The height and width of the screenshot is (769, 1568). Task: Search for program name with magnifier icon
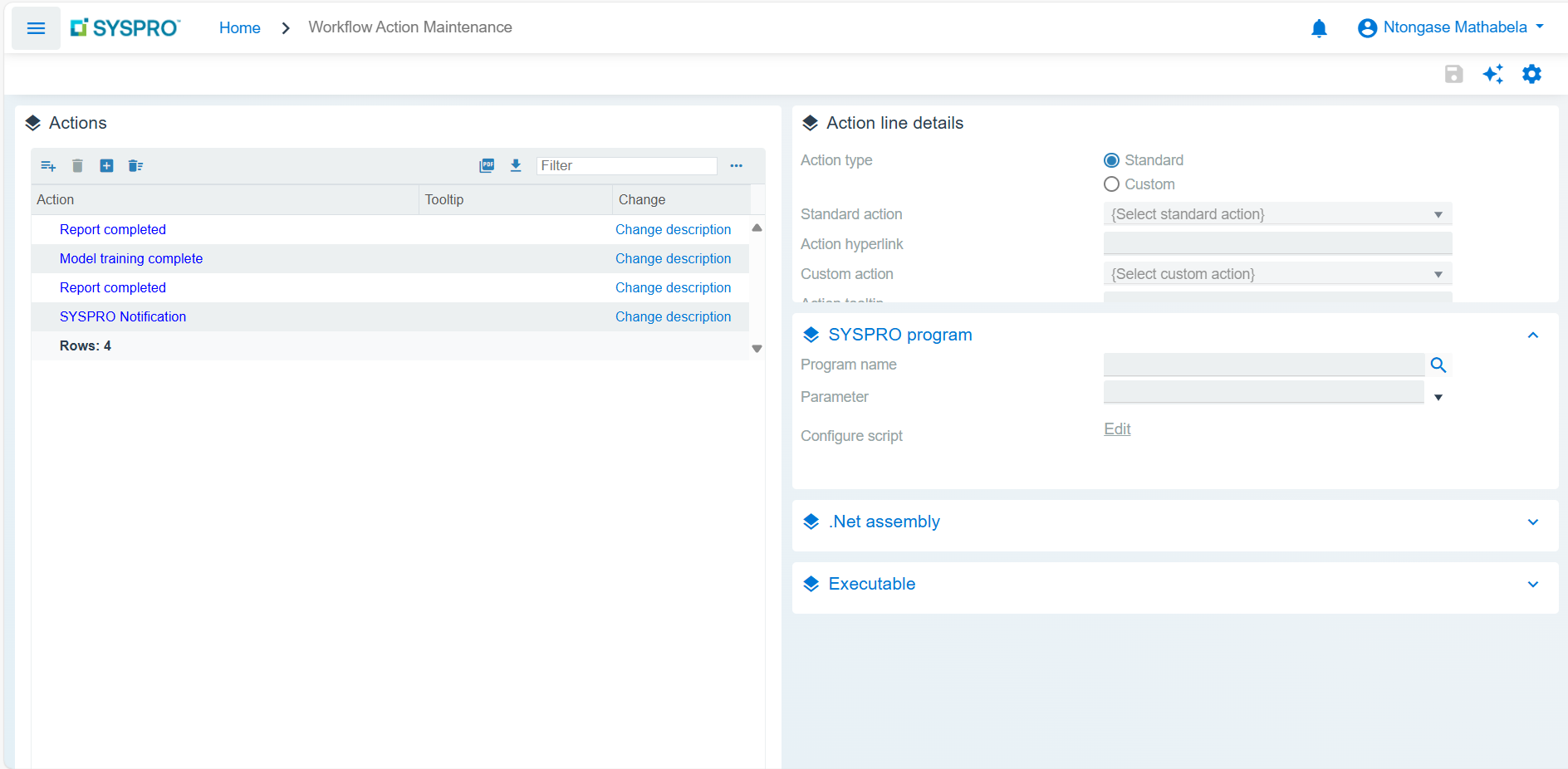[x=1438, y=365]
